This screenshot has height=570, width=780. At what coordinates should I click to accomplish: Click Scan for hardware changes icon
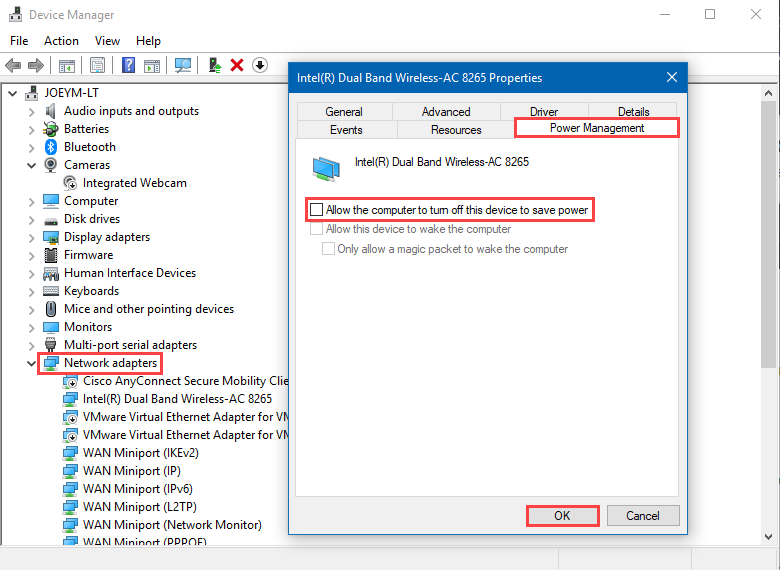[183, 65]
